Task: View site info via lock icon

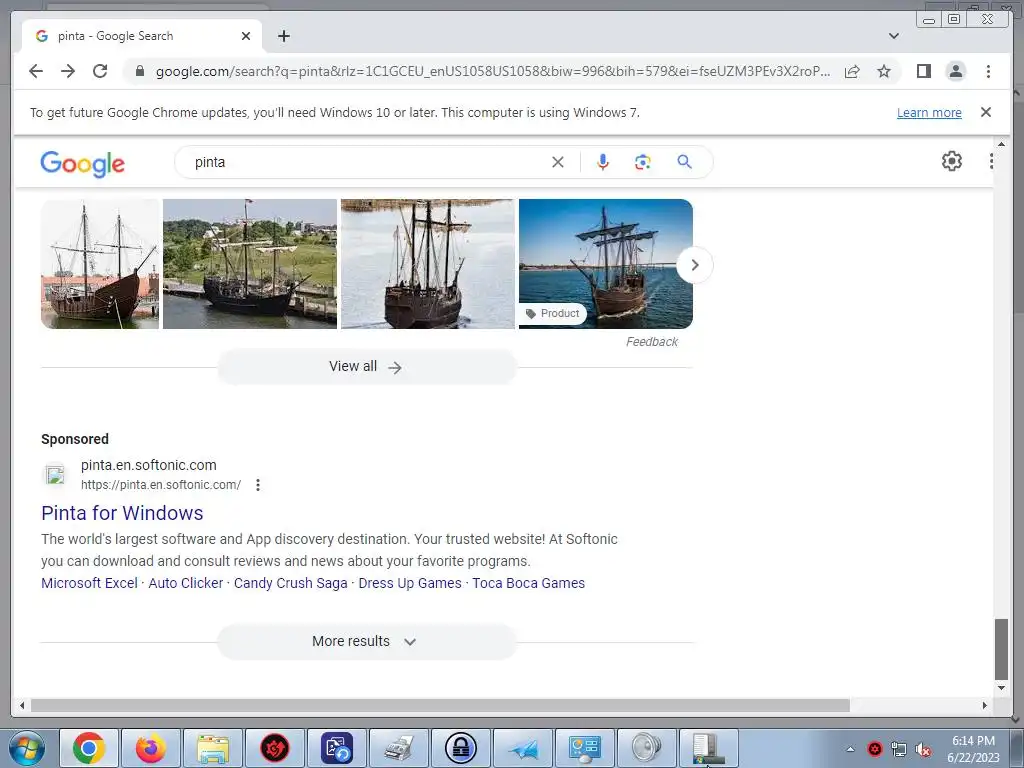Action: click(139, 71)
